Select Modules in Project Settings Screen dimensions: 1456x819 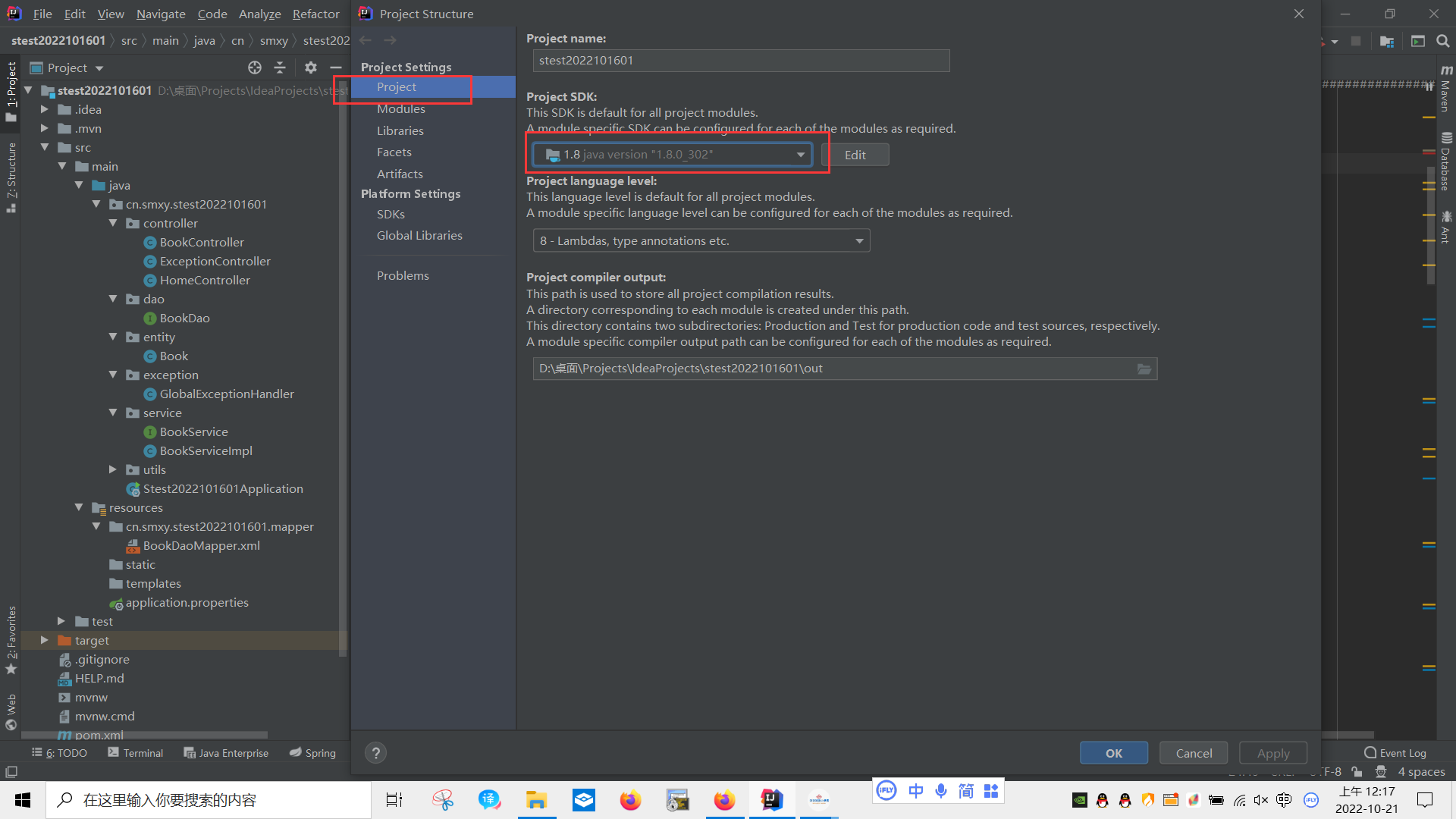coord(400,109)
